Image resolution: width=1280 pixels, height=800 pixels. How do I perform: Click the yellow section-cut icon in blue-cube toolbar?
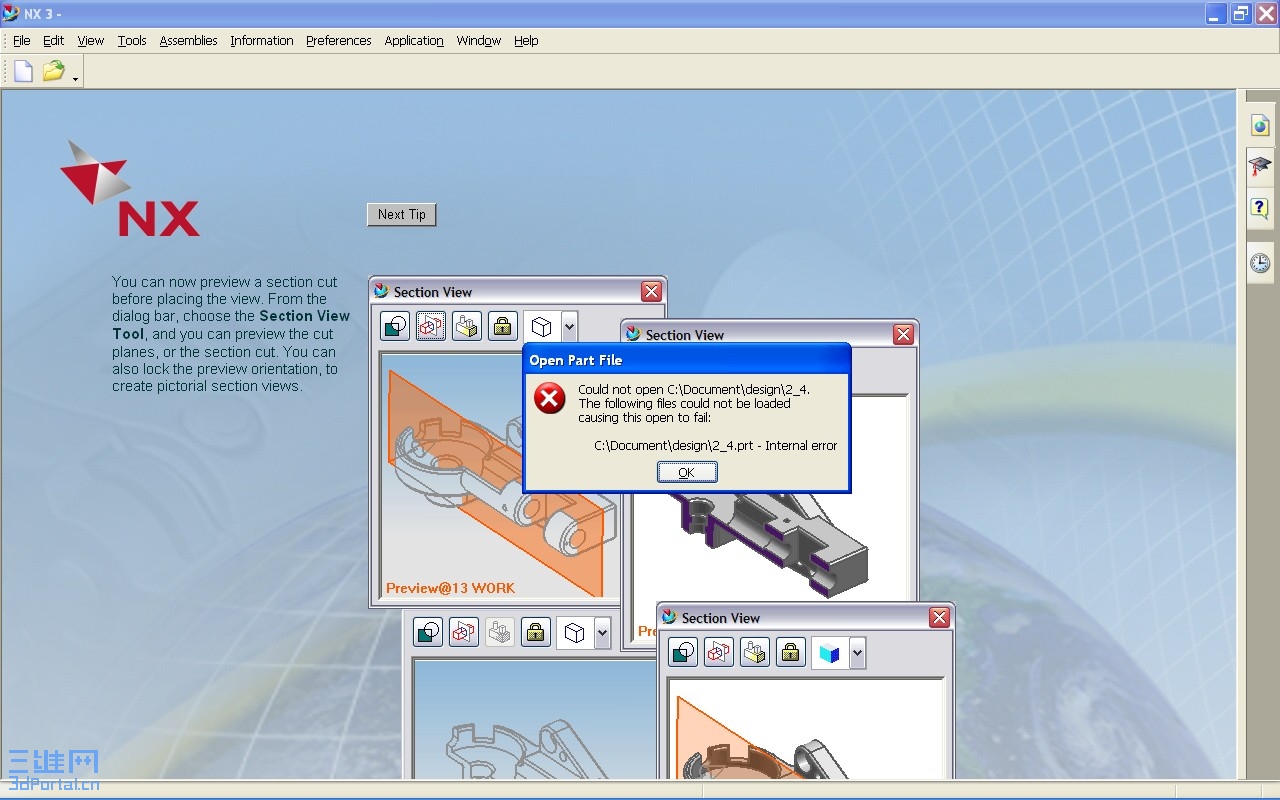[755, 653]
